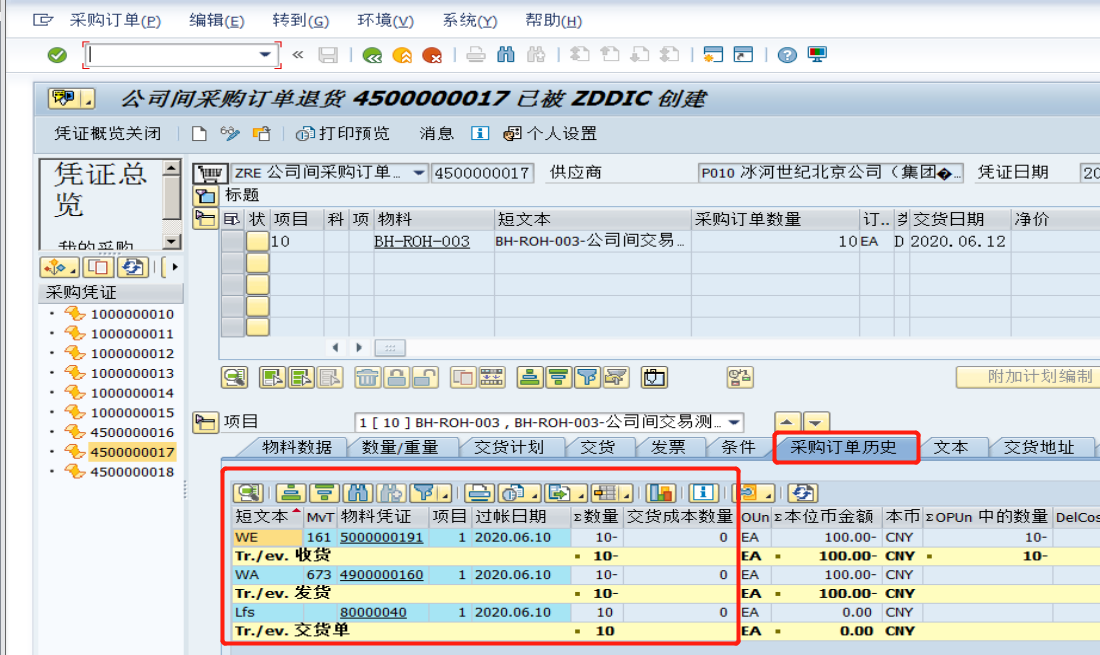This screenshot has height=655, width=1100.
Task: Open the 环境(V) menu
Action: (385, 20)
